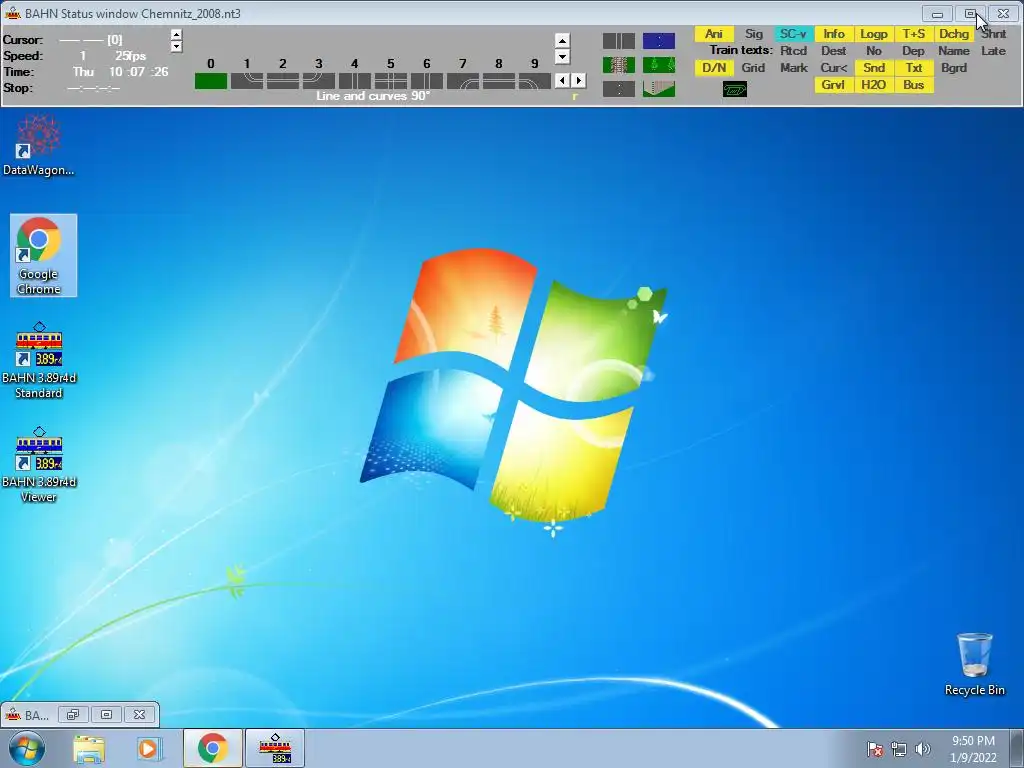
Task: Toggle Late train text
Action: click(993, 51)
